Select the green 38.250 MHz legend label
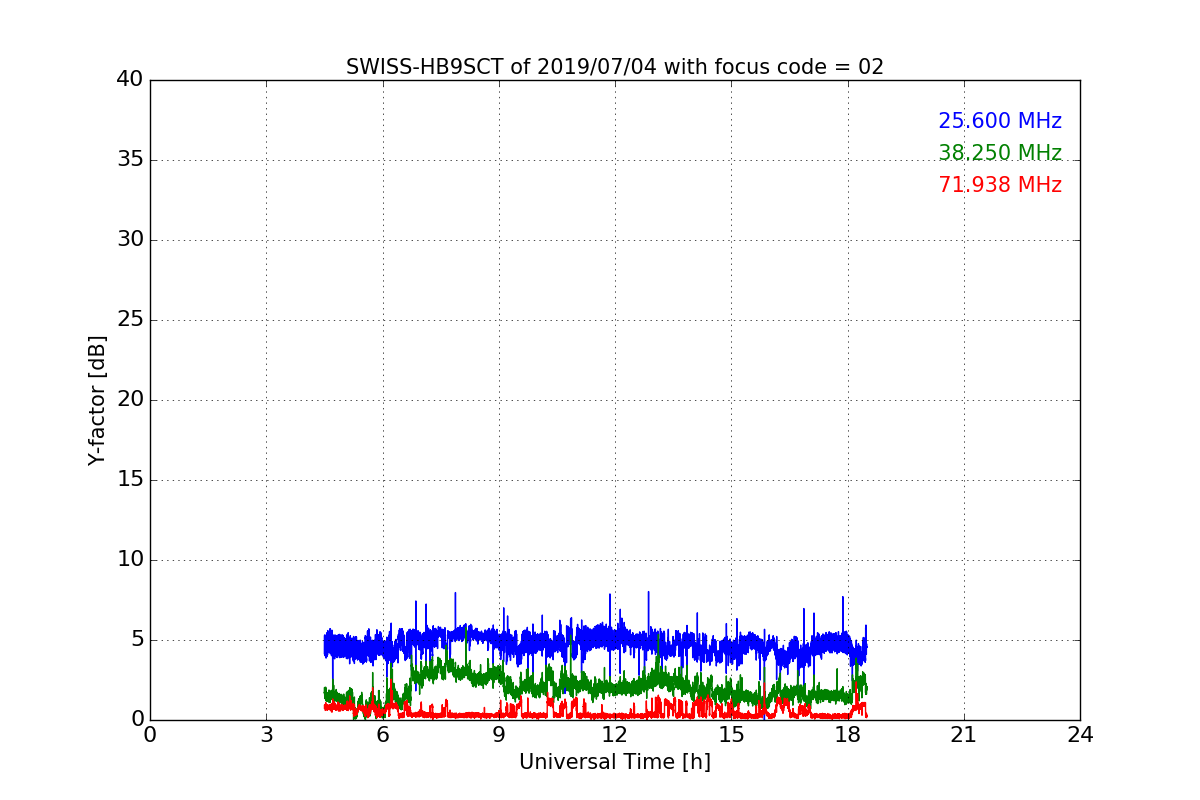The image size is (1200, 800). [1000, 153]
